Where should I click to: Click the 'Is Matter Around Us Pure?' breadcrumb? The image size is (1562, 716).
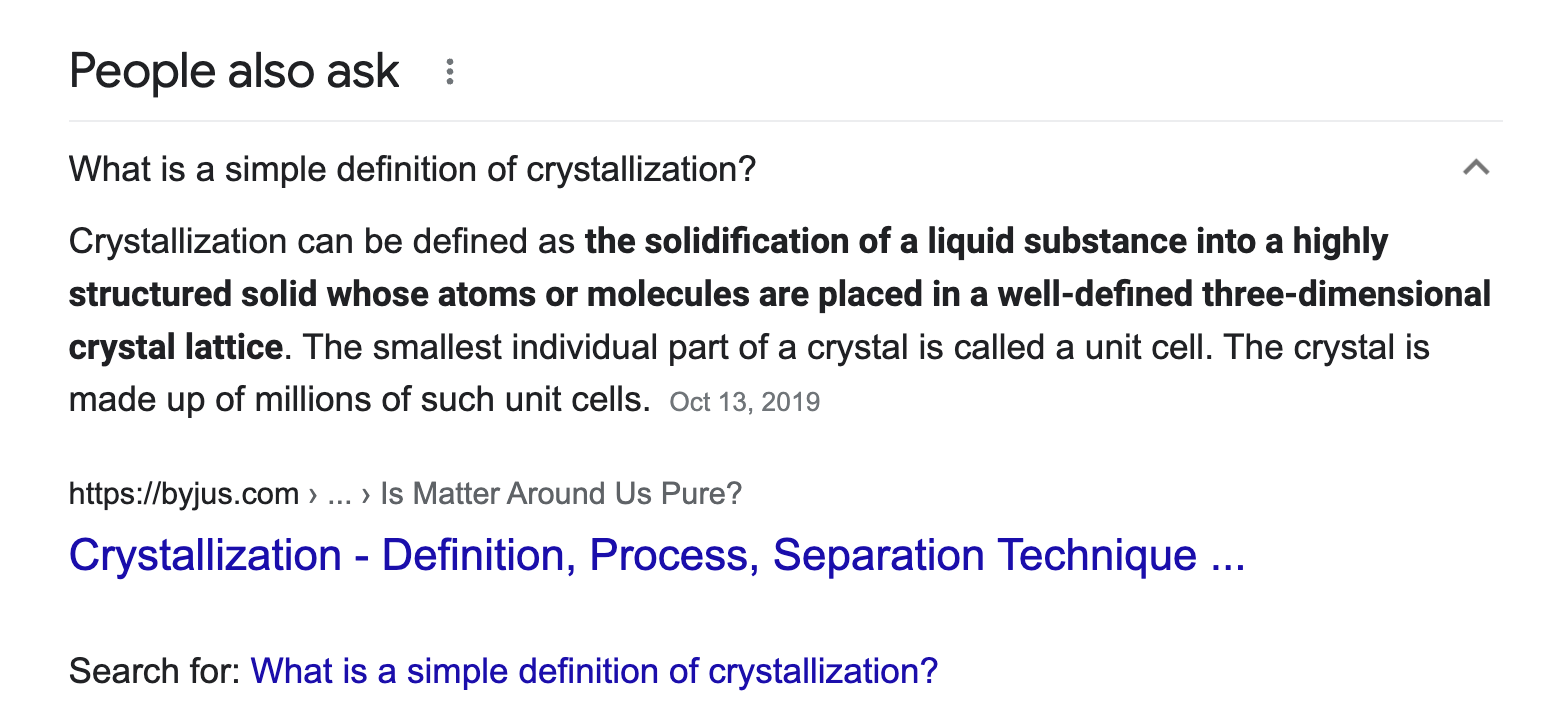[x=561, y=493]
